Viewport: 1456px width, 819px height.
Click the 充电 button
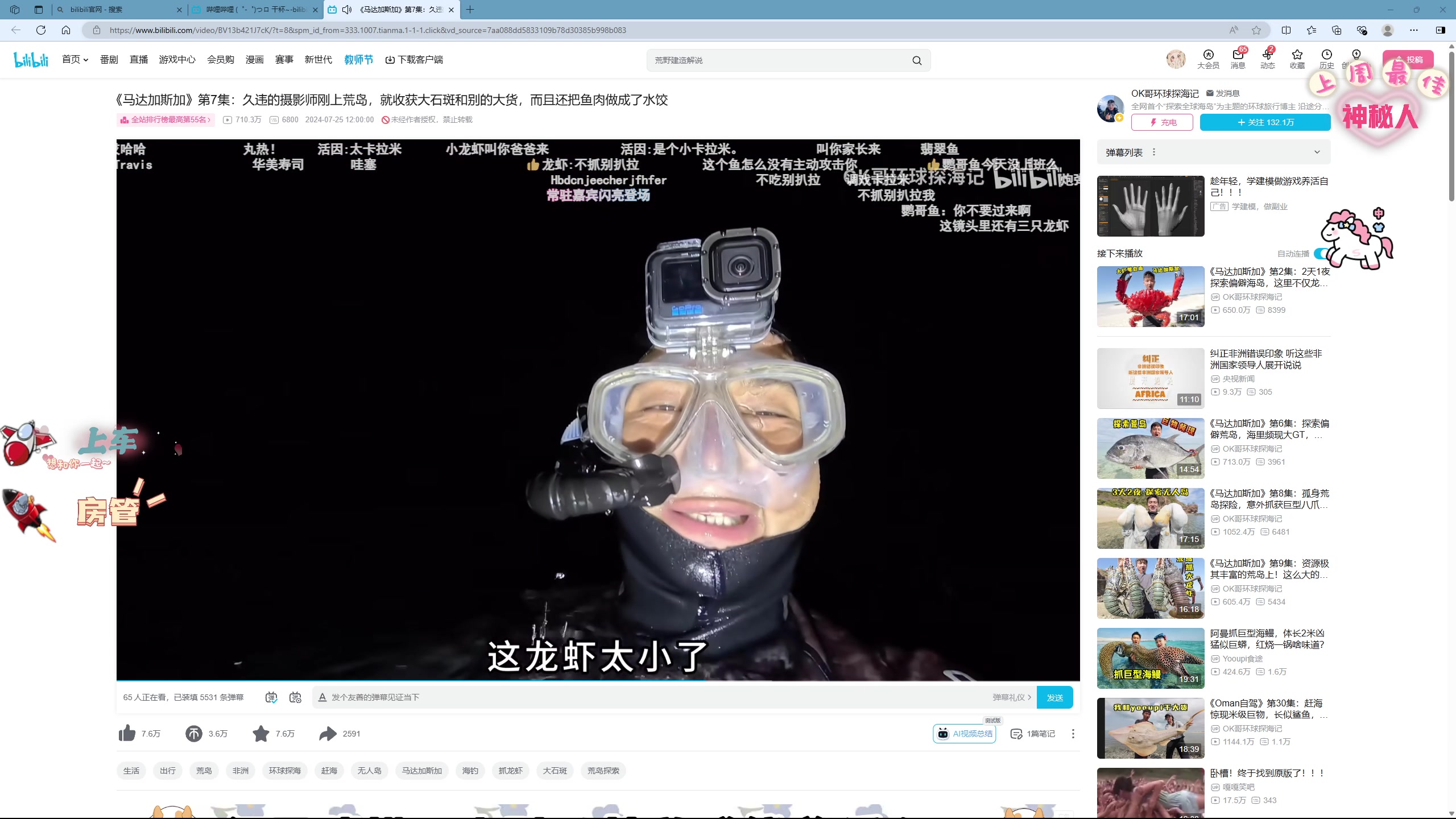tap(1162, 122)
